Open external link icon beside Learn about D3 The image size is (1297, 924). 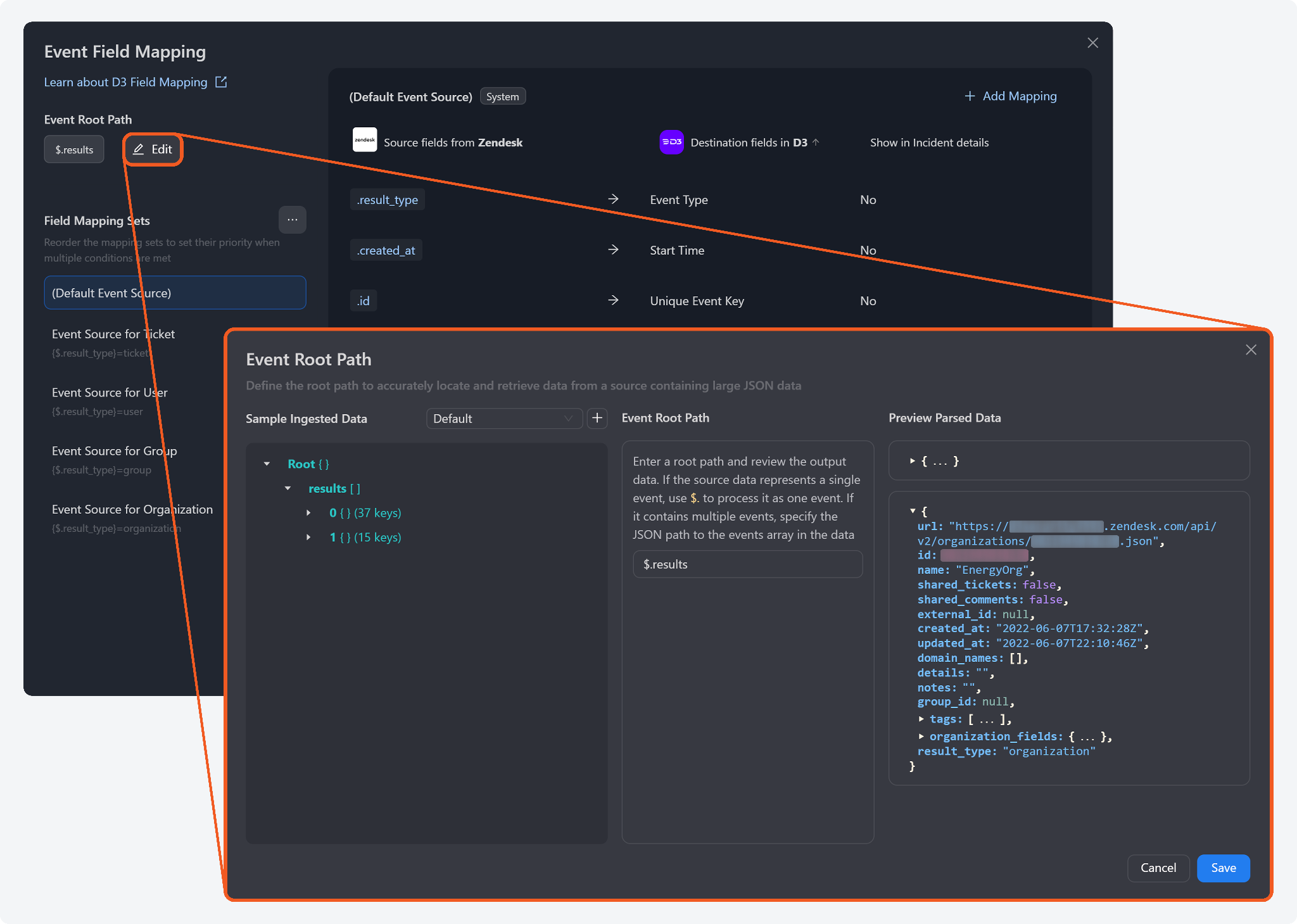tap(221, 82)
